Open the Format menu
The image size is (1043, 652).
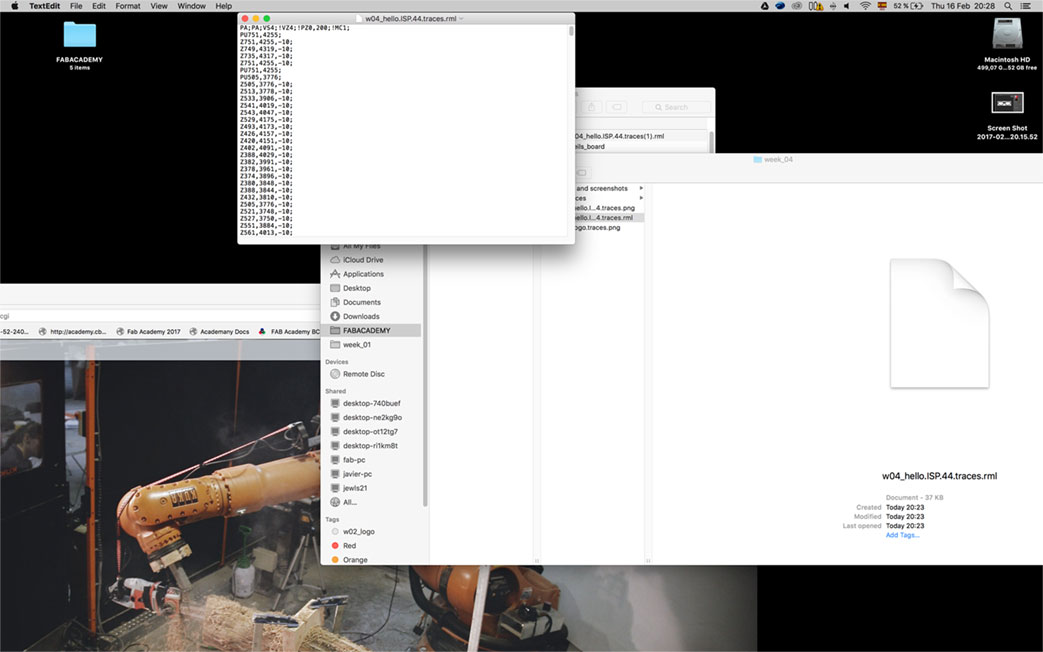coord(128,6)
